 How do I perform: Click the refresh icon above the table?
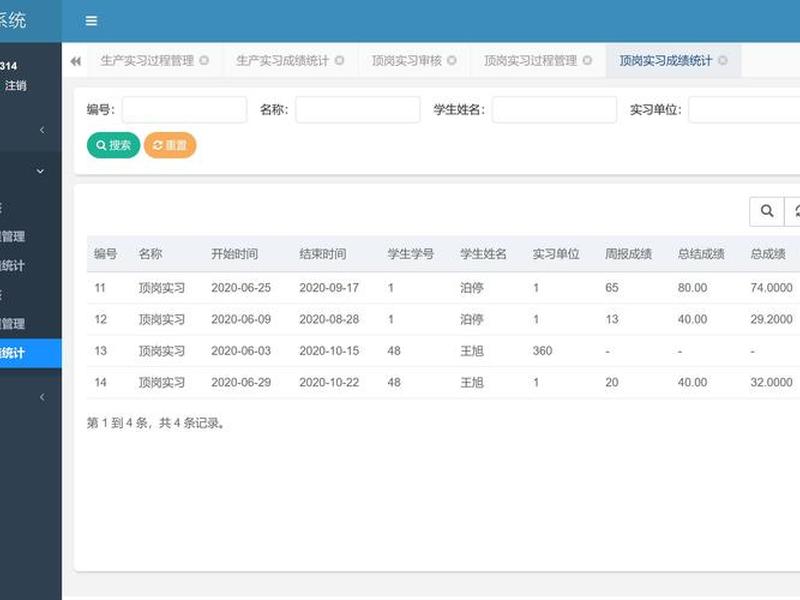tap(794, 211)
